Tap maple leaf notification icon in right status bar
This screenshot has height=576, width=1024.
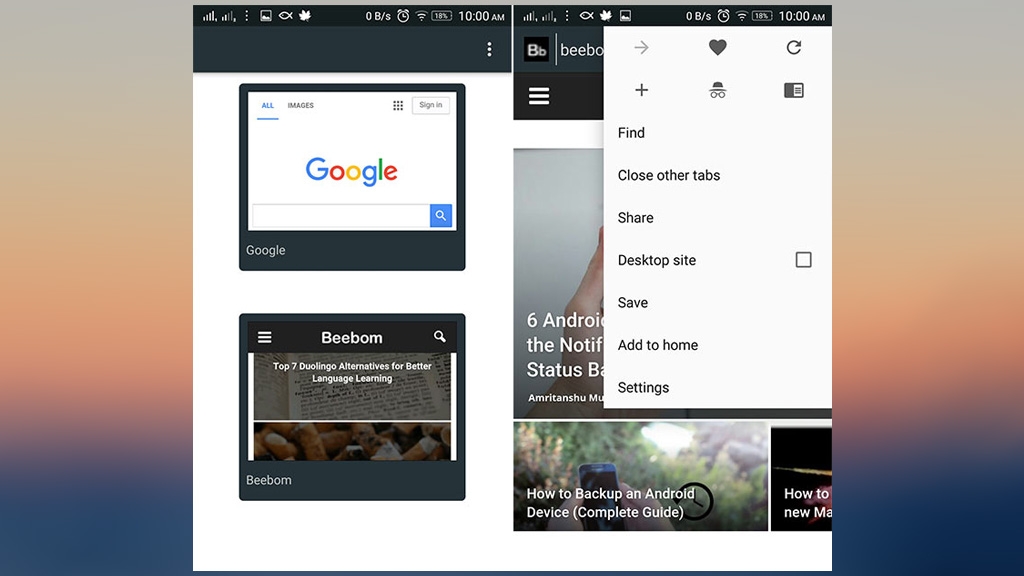[x=606, y=16]
